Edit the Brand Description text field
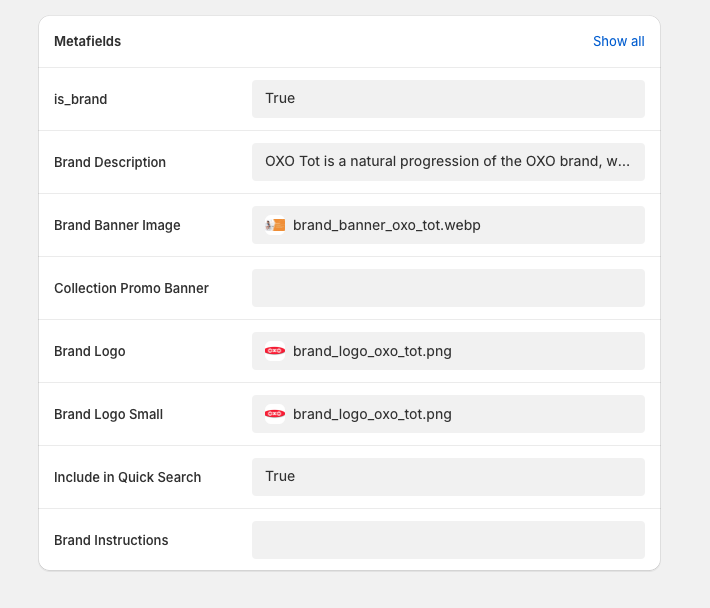Screen dimensions: 710x608 coord(448,162)
